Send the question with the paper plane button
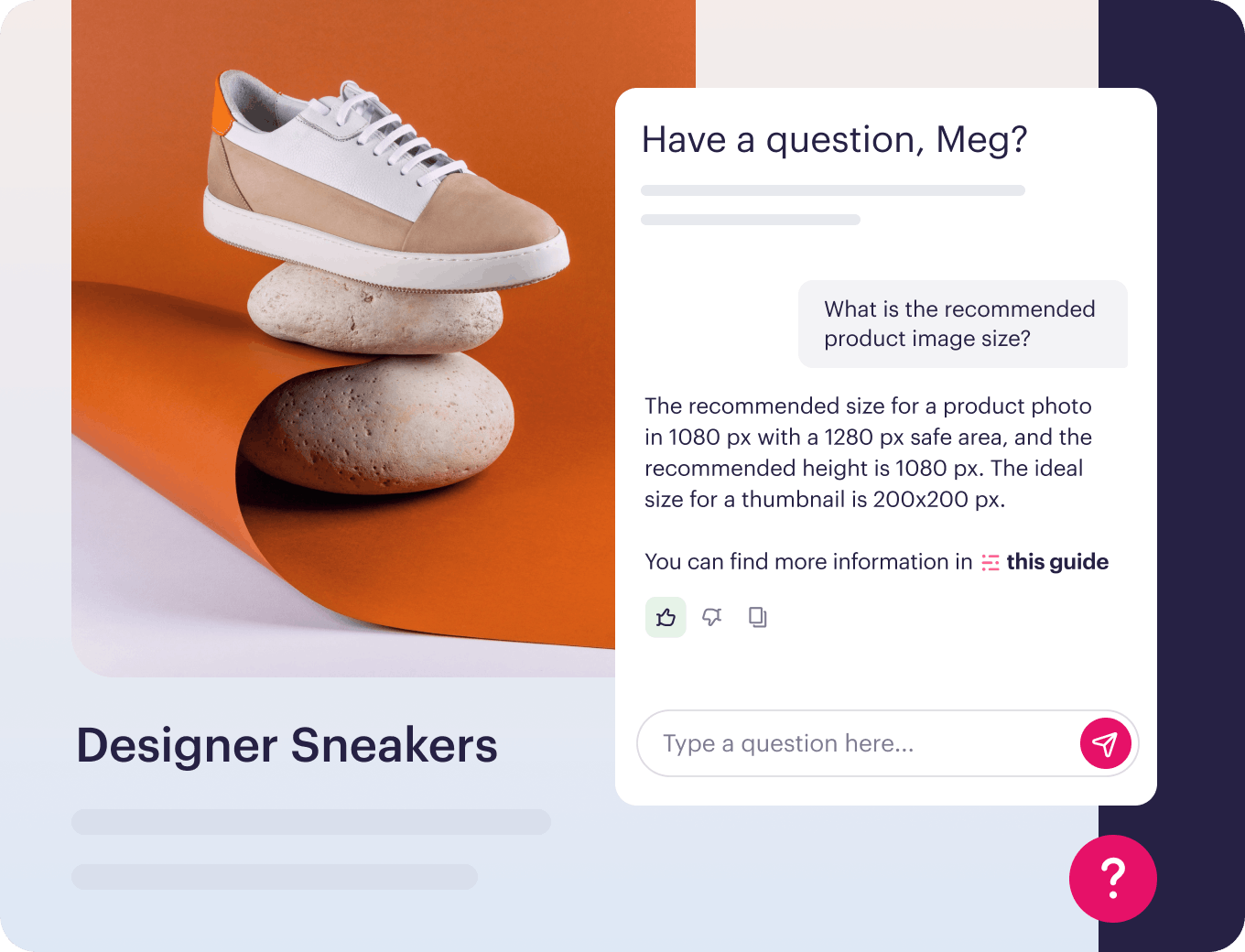Screen dimensions: 1245x952 (x=1105, y=743)
